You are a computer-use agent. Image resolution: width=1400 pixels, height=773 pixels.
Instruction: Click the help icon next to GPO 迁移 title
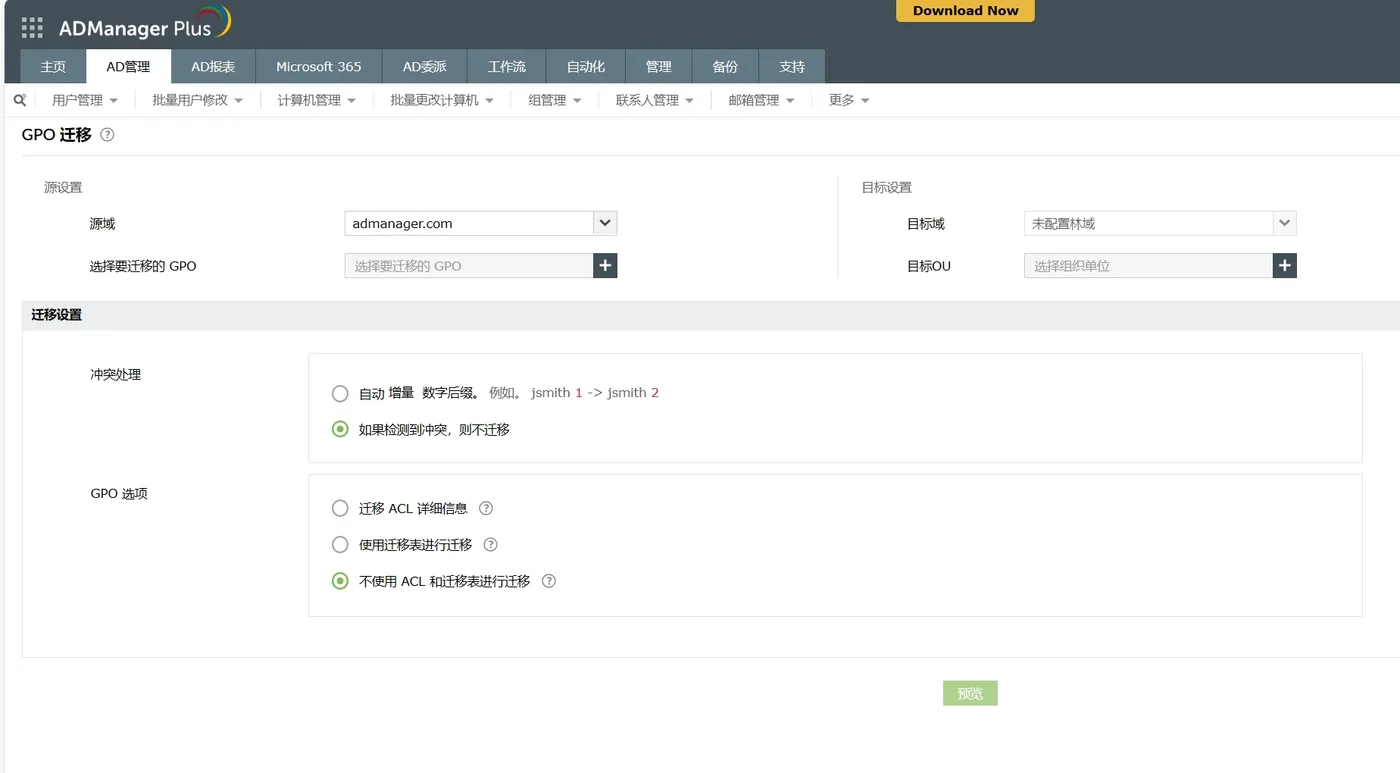click(x=106, y=134)
